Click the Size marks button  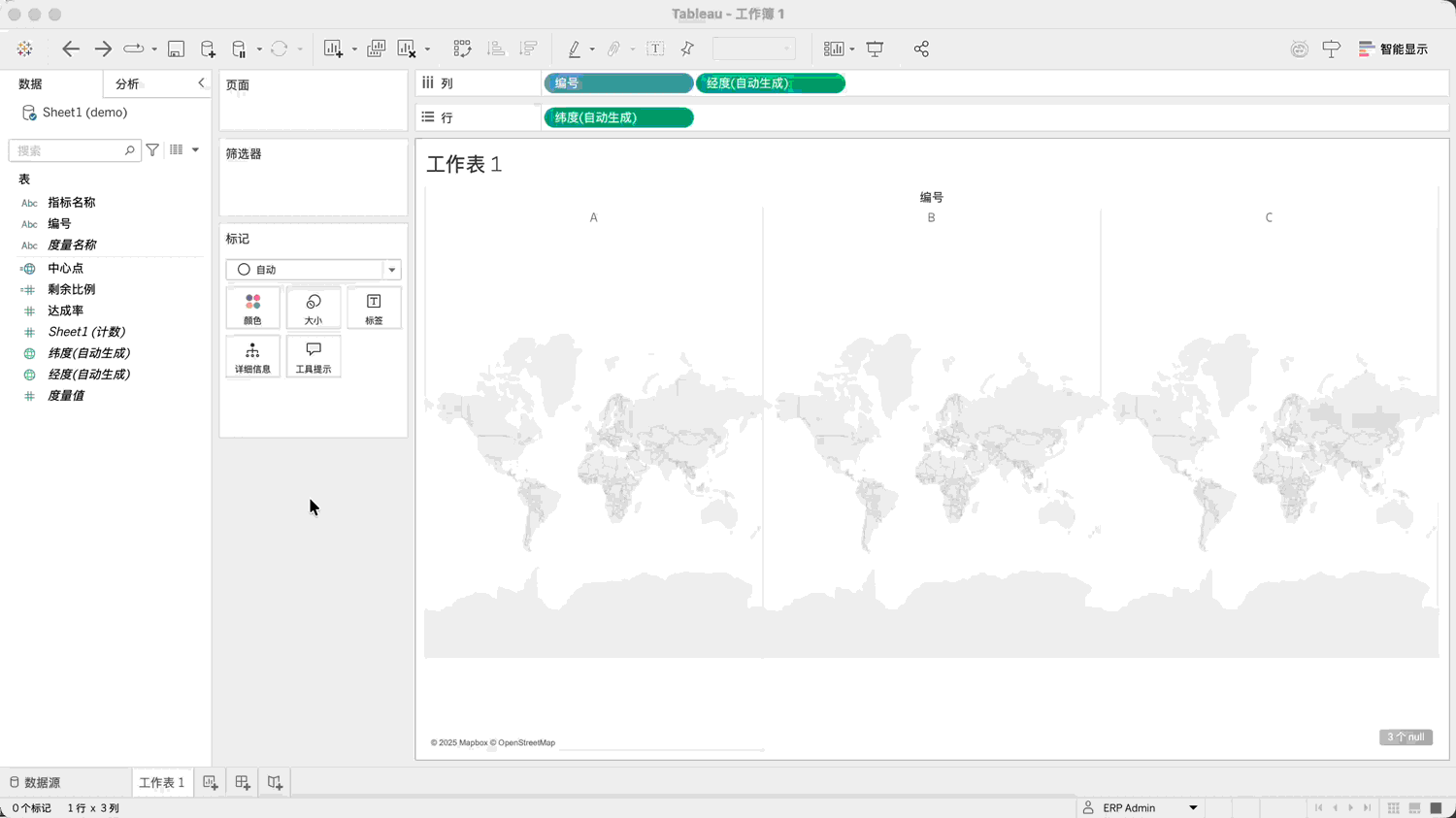tap(314, 308)
